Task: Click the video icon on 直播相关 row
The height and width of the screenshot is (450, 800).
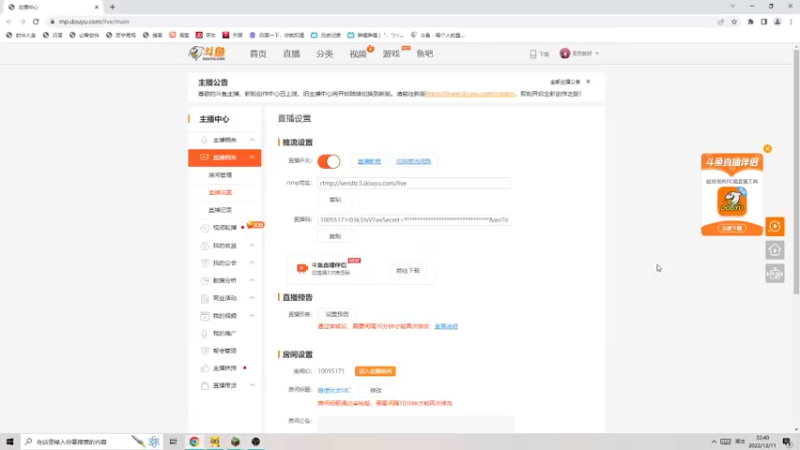Action: click(204, 157)
